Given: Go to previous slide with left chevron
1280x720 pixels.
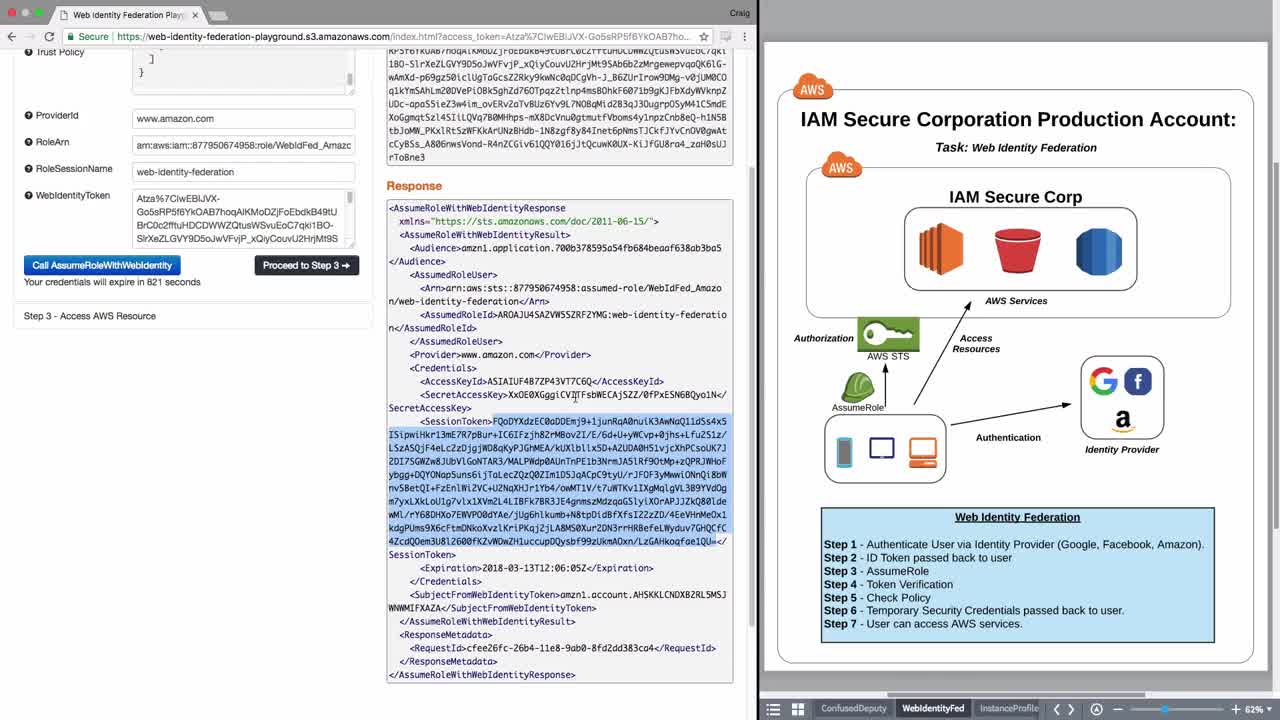Looking at the screenshot, I should pyautogui.click(x=1056, y=709).
